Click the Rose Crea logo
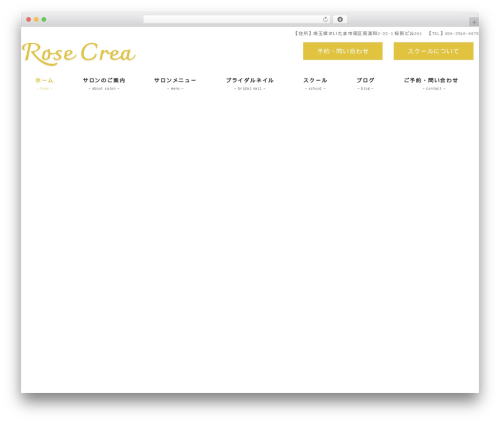The height and width of the screenshot is (423, 500). tap(79, 53)
